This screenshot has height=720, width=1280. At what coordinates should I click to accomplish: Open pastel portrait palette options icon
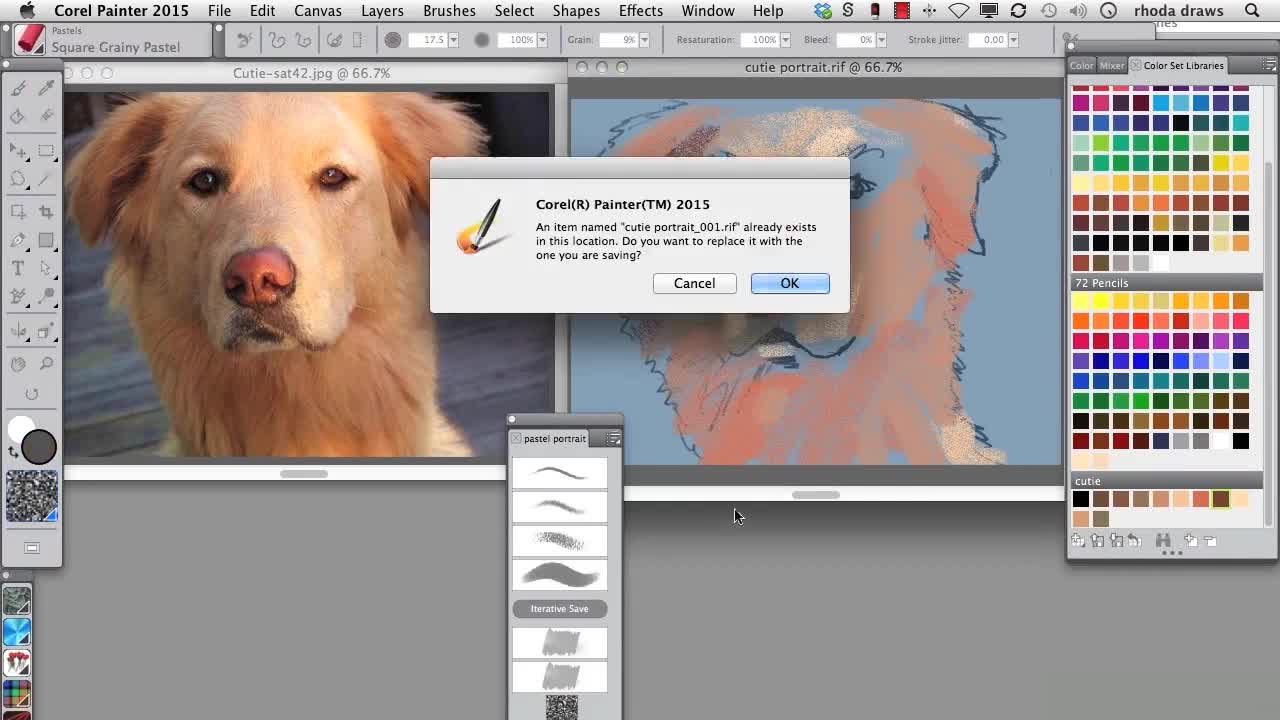click(x=614, y=439)
